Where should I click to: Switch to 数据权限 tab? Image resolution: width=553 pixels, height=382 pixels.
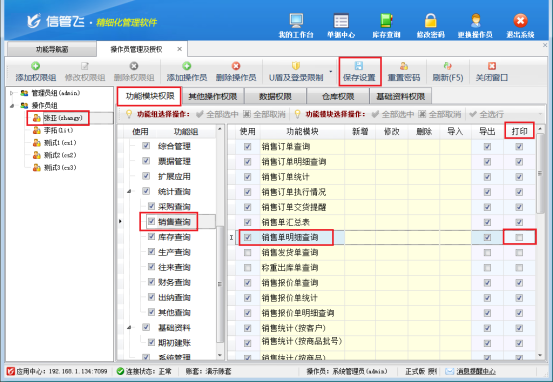(x=275, y=96)
